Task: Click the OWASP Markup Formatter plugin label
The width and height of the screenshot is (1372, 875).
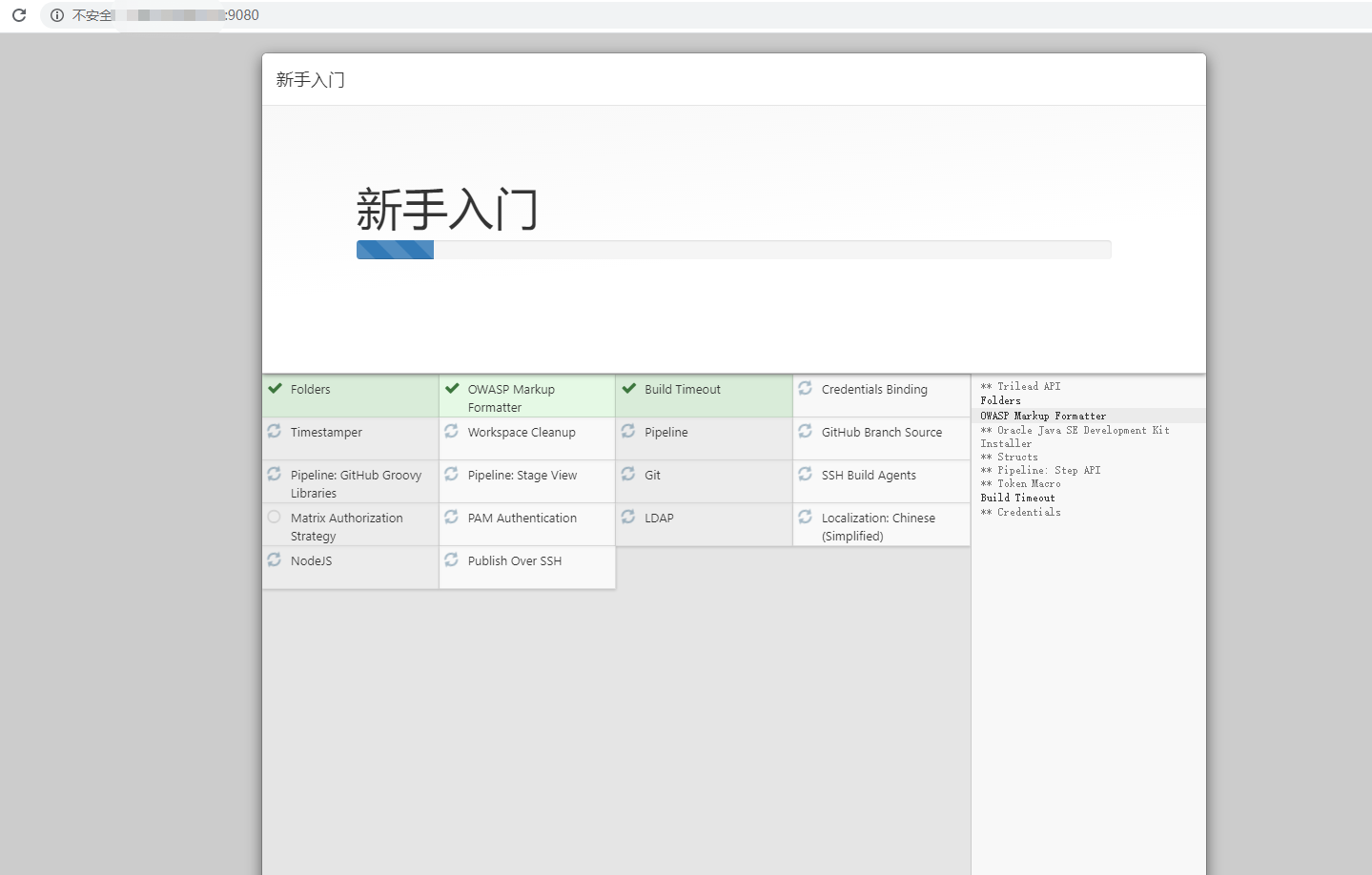Action: (511, 398)
